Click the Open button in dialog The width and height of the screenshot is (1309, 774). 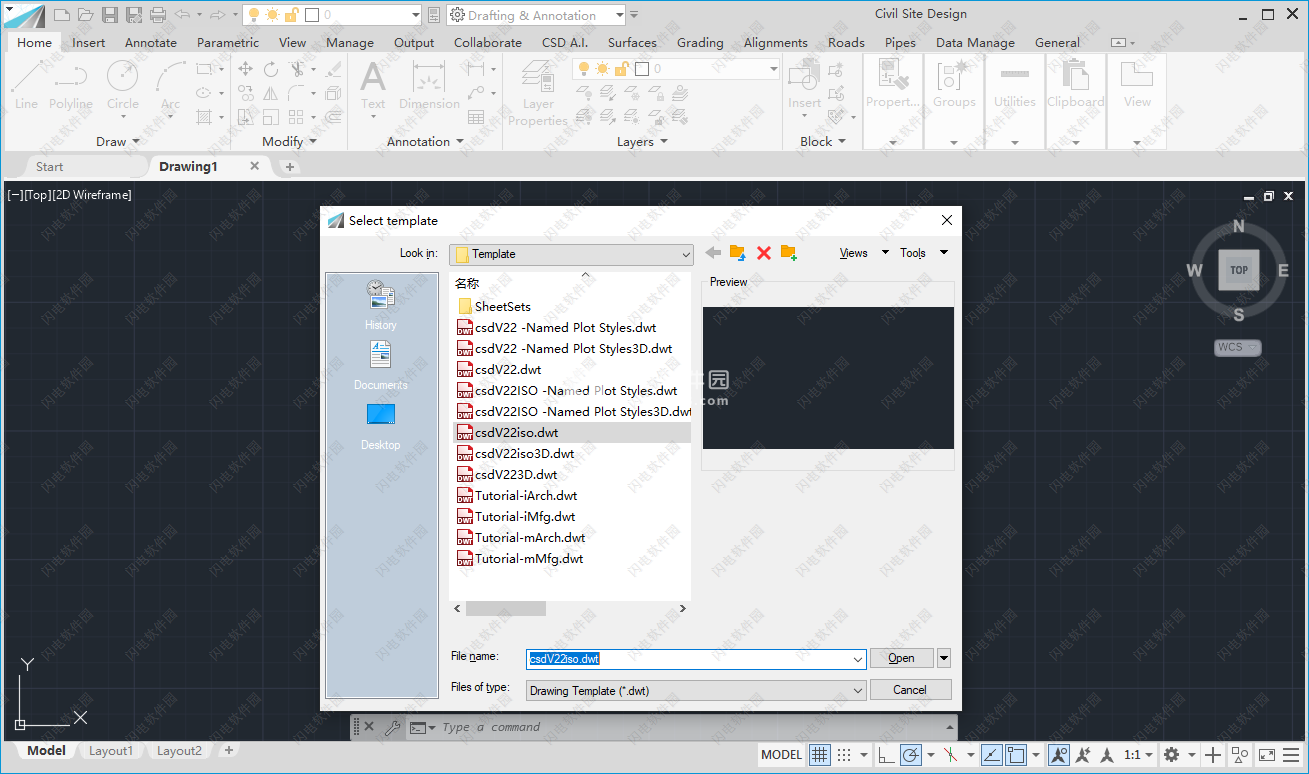tap(901, 658)
